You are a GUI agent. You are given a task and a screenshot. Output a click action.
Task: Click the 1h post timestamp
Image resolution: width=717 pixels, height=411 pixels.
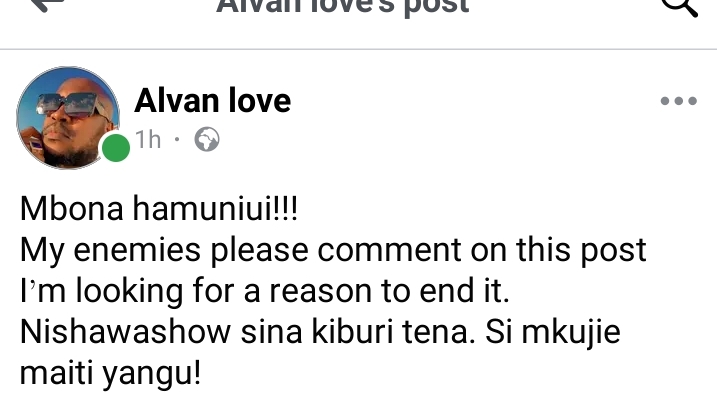pyautogui.click(x=148, y=139)
